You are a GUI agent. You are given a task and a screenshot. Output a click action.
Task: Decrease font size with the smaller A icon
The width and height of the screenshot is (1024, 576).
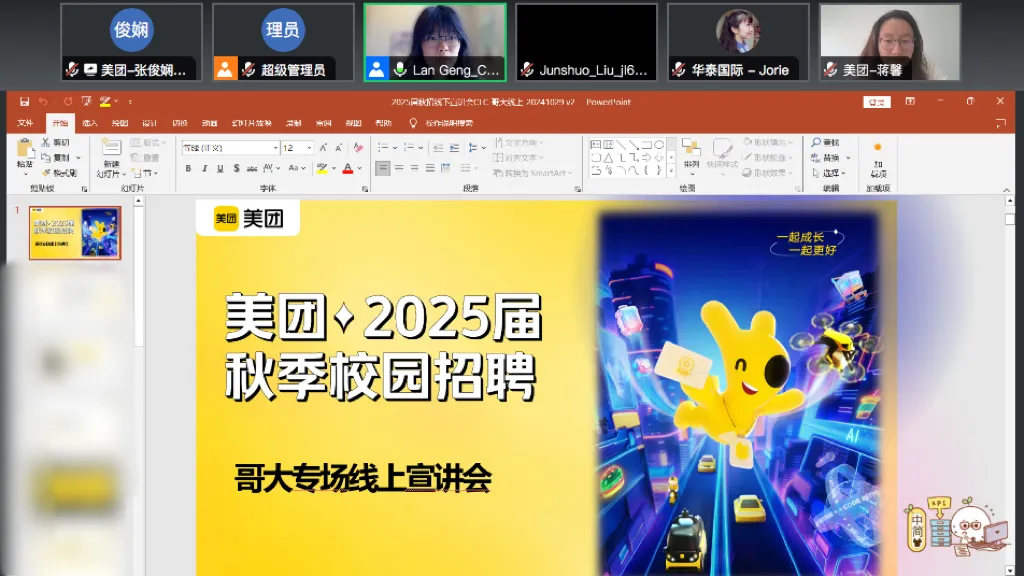pyautogui.click(x=338, y=148)
